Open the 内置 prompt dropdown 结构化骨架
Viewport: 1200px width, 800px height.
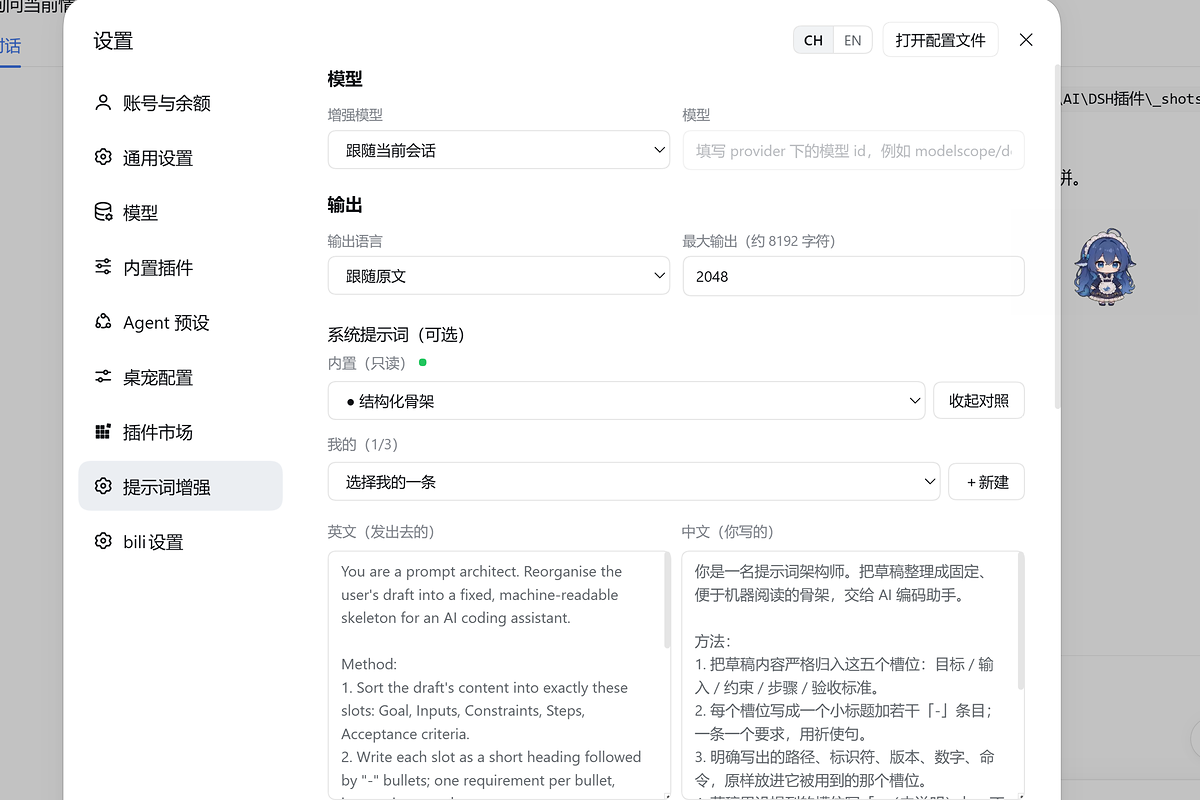click(626, 401)
